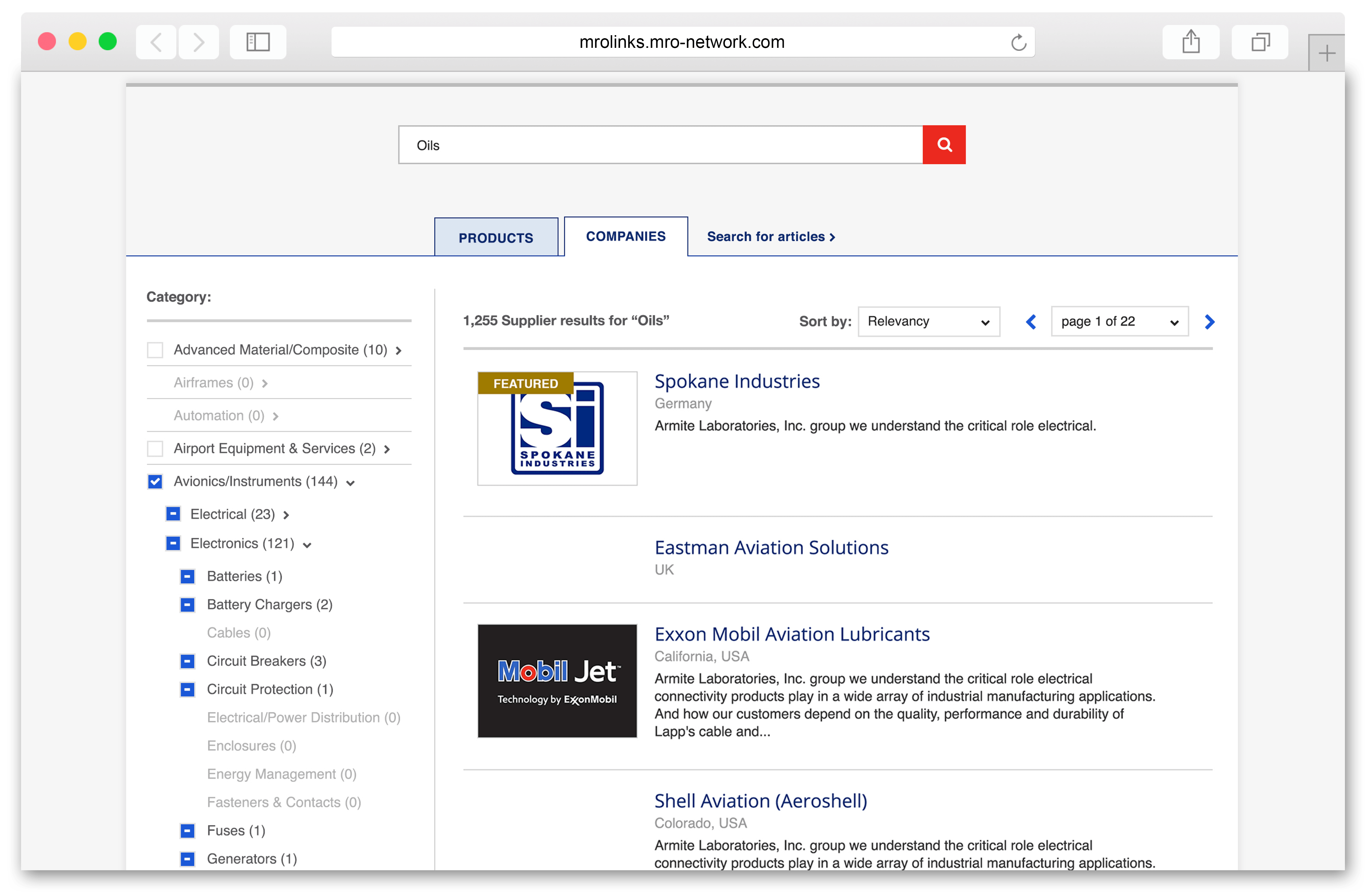Toggle the Battery Chargers (2) checkbox
Screen dimensions: 1372x894
187,605
